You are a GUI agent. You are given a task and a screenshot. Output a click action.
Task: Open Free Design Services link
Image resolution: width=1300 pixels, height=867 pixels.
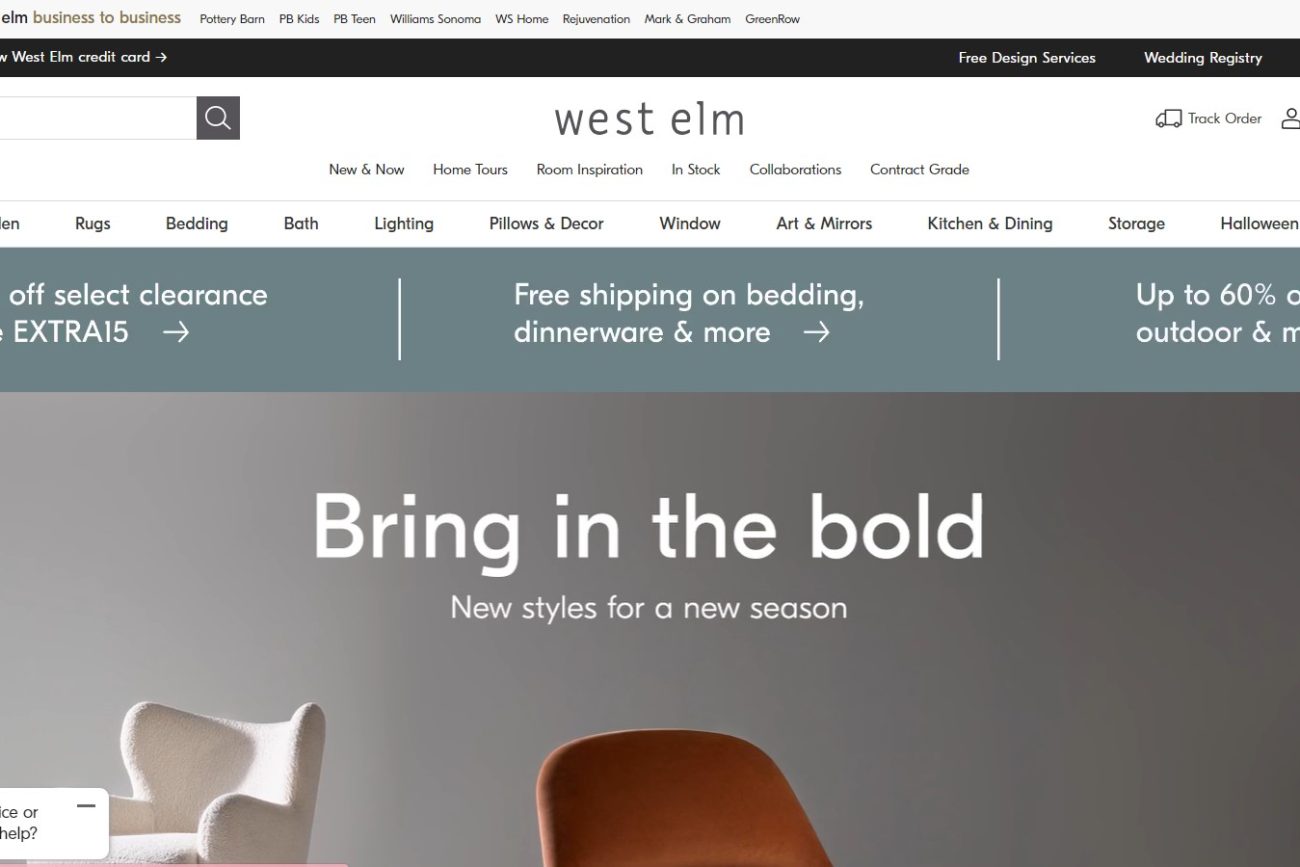(x=1027, y=58)
